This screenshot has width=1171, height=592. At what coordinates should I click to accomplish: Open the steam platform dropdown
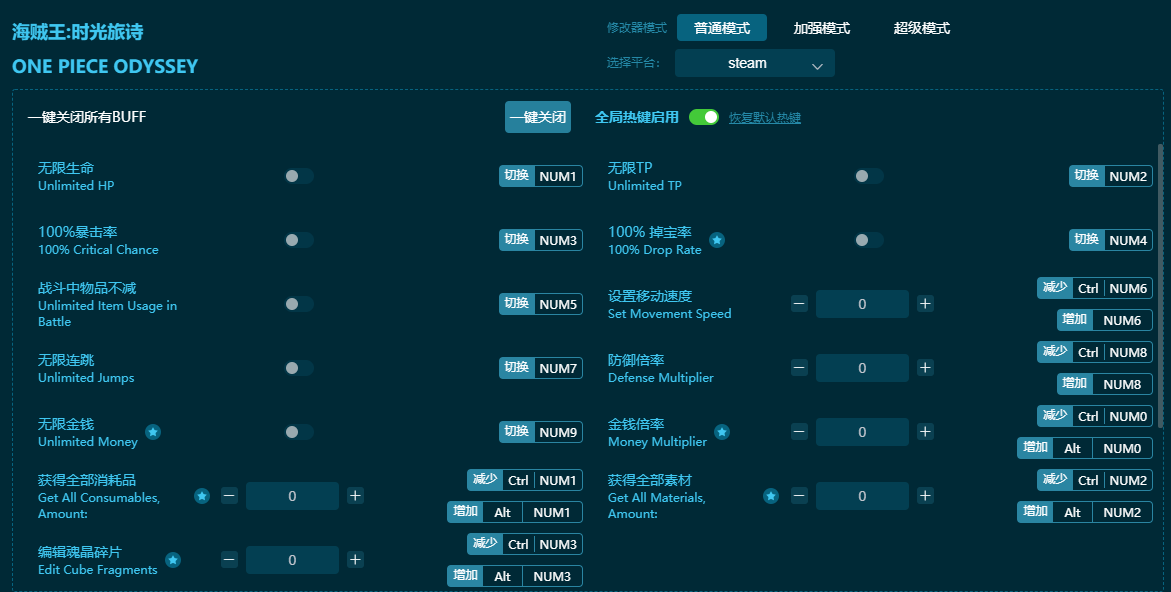(754, 63)
